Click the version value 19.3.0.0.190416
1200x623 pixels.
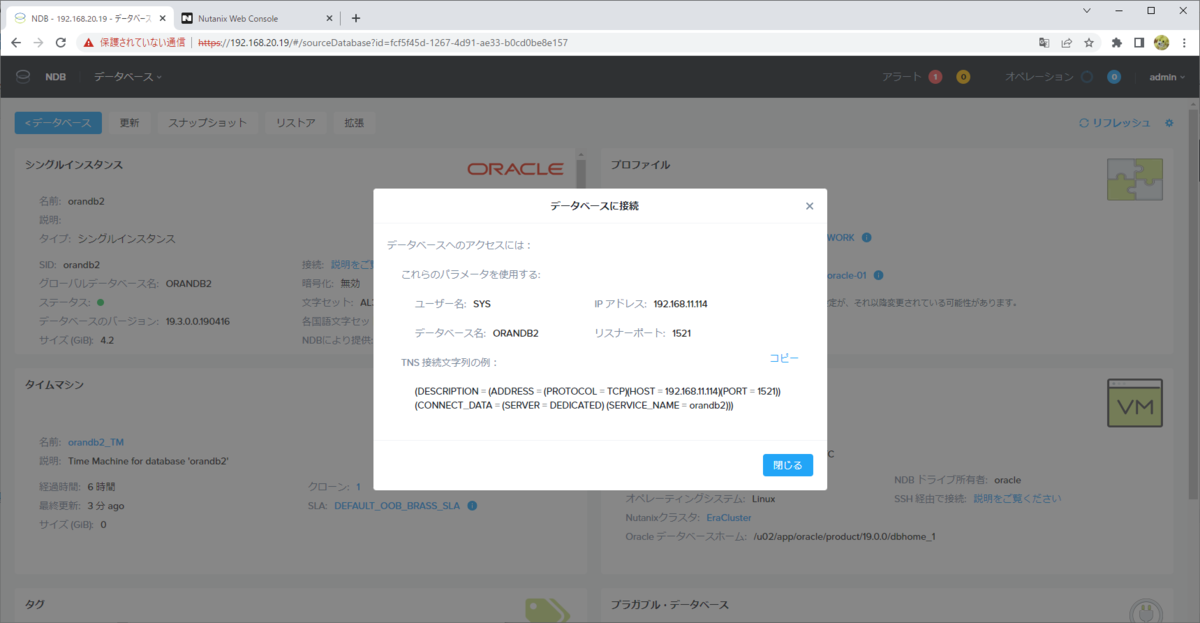(x=198, y=321)
